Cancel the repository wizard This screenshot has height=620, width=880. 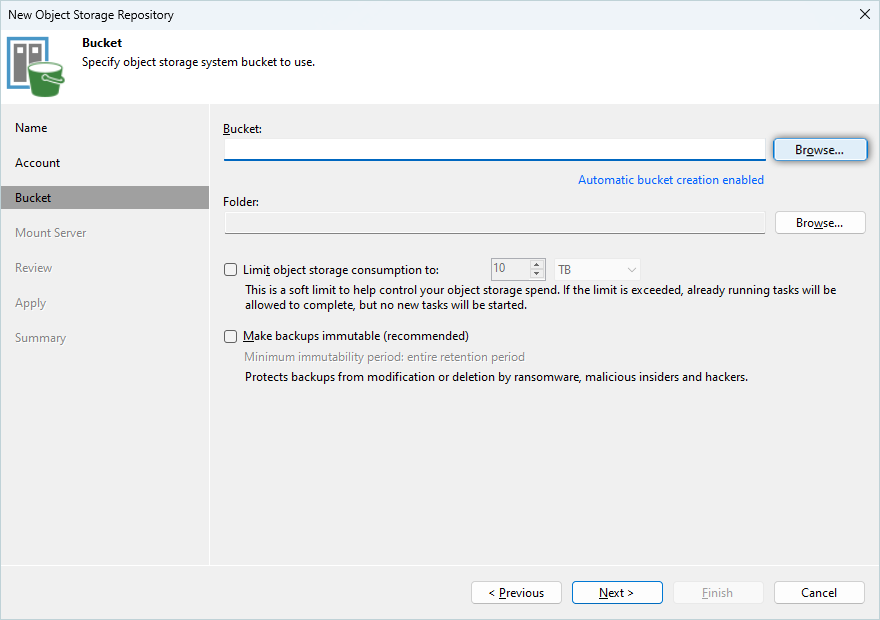(x=819, y=593)
